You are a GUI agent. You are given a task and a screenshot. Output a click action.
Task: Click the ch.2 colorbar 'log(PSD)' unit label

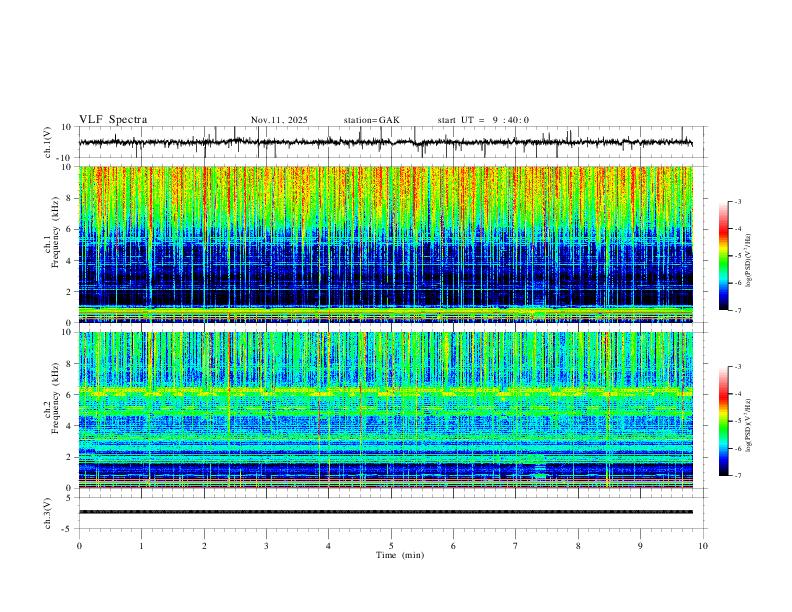tap(749, 425)
